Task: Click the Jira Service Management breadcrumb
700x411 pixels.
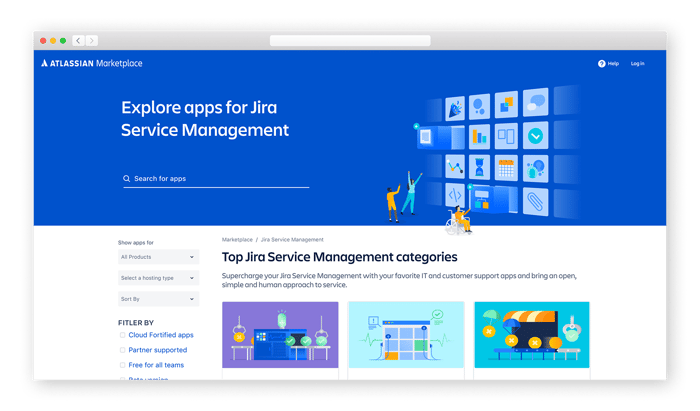Action: coord(292,240)
